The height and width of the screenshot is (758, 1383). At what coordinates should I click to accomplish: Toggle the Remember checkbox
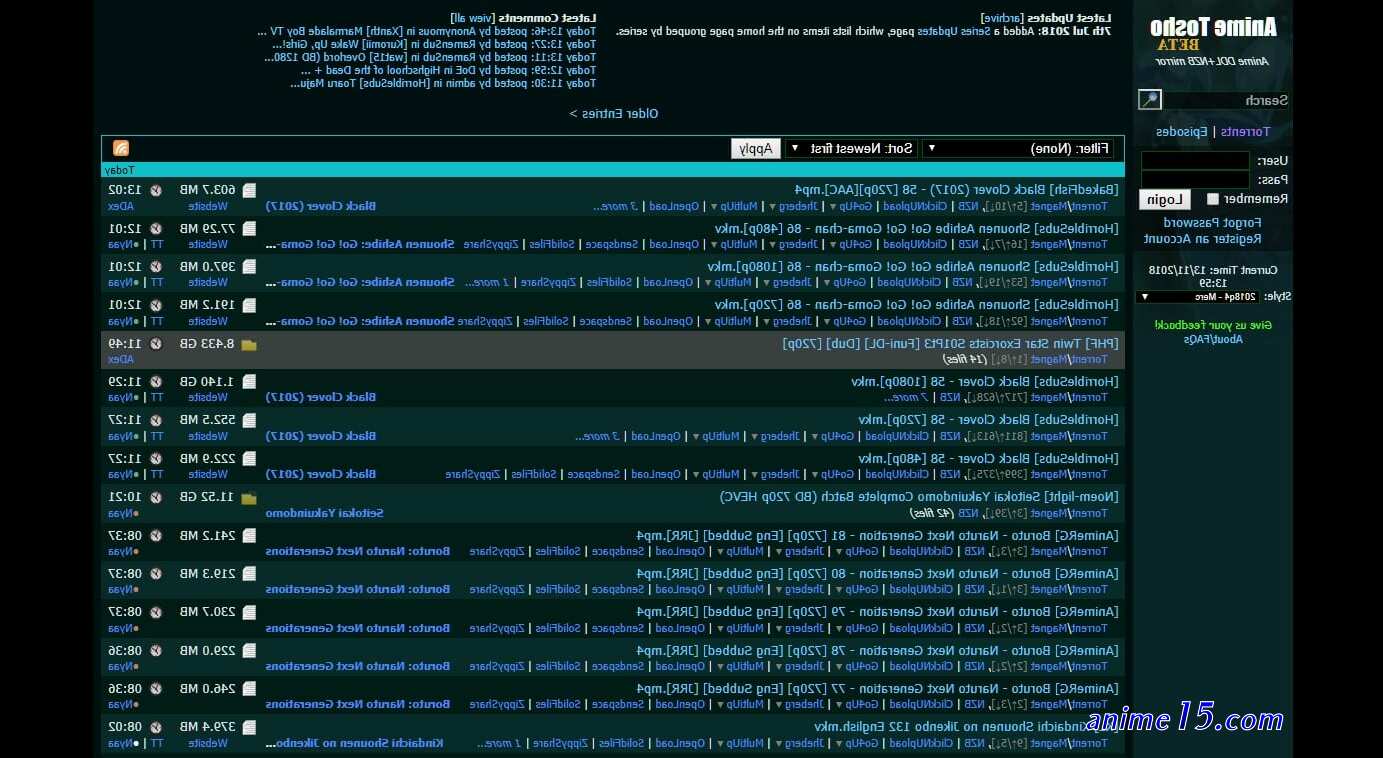point(1212,199)
